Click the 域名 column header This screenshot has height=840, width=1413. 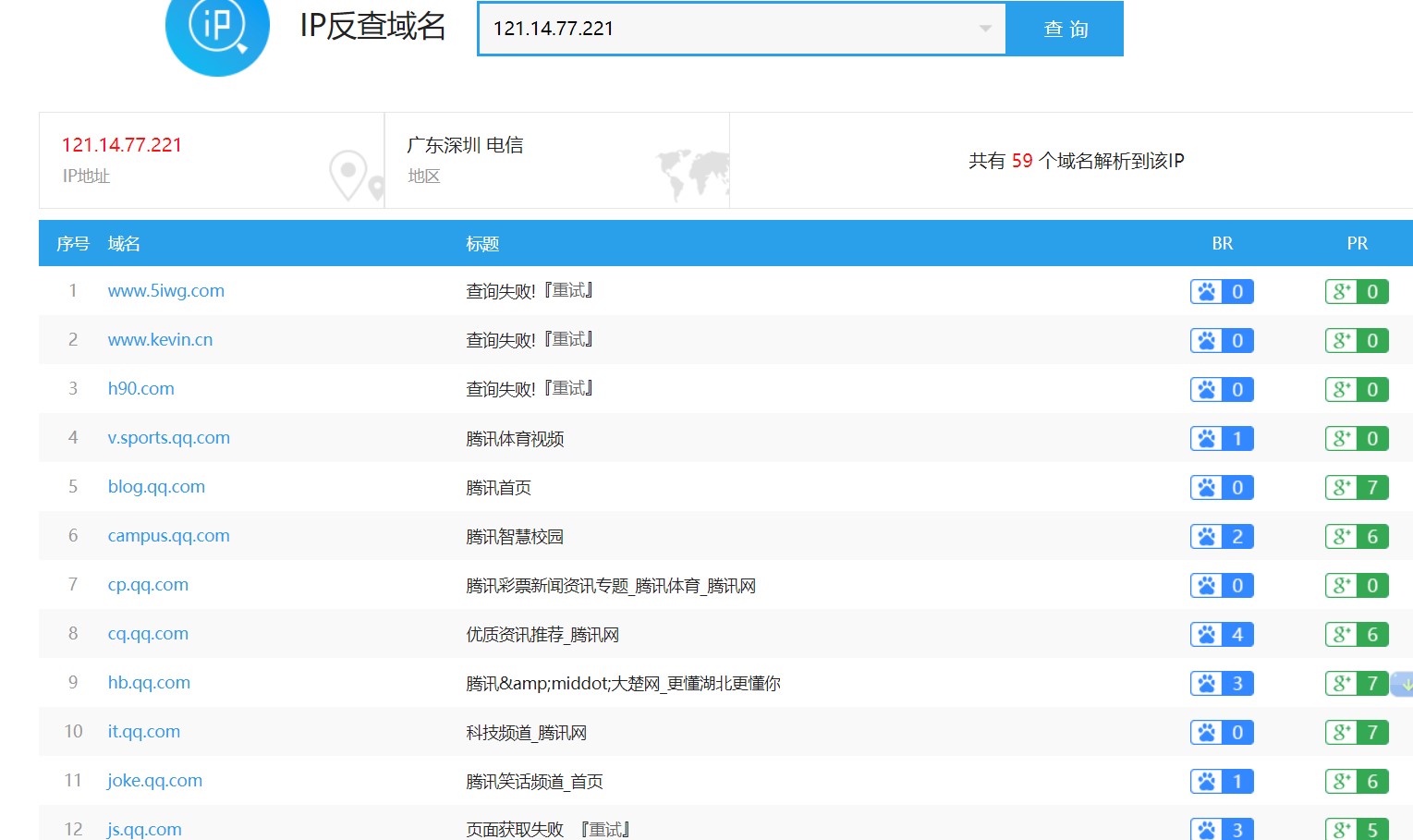[x=124, y=244]
